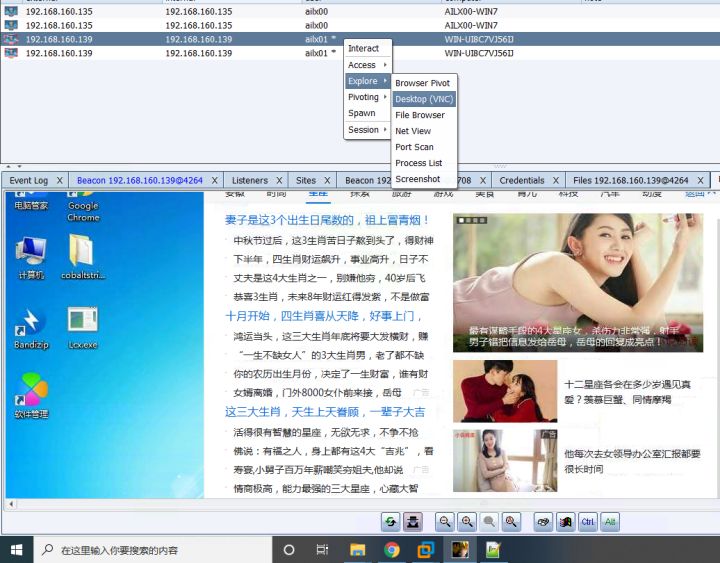Click the VNC zoom in magnifier
This screenshot has width=720, height=563.
[x=467, y=522]
